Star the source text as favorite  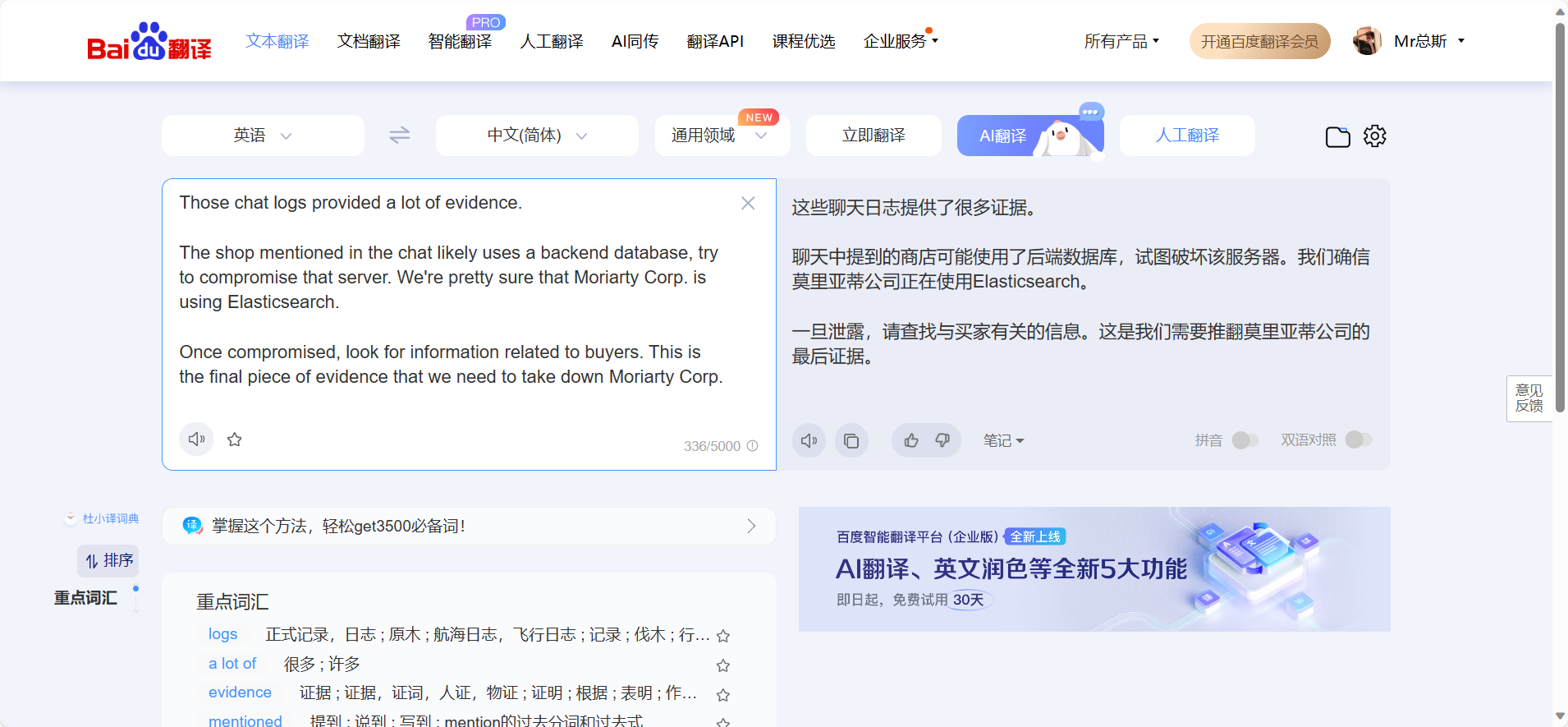235,439
